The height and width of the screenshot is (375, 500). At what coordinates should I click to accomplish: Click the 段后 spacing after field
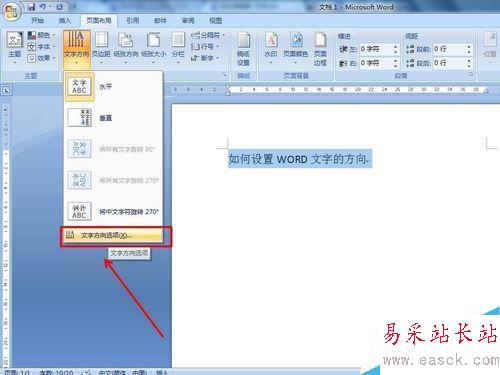pyautogui.click(x=449, y=63)
